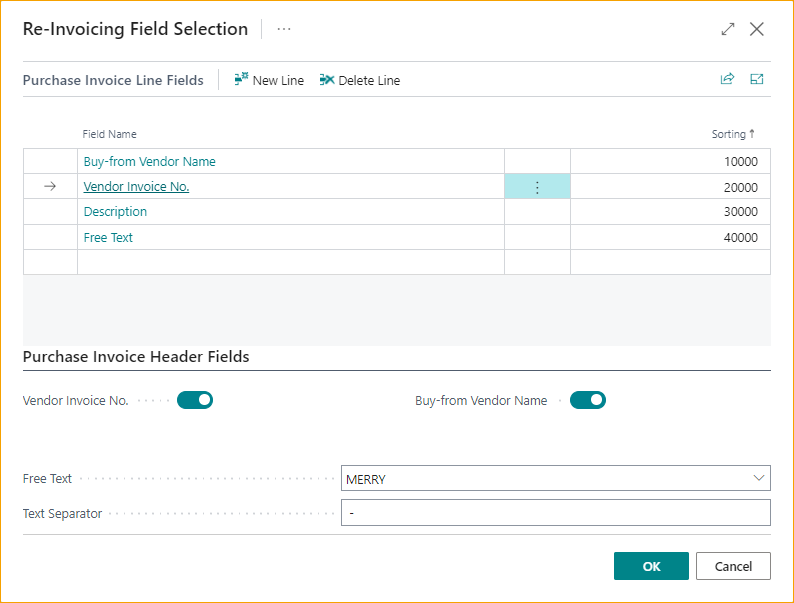Expand the dialog to full screen
This screenshot has width=794, height=603.
(x=728, y=29)
